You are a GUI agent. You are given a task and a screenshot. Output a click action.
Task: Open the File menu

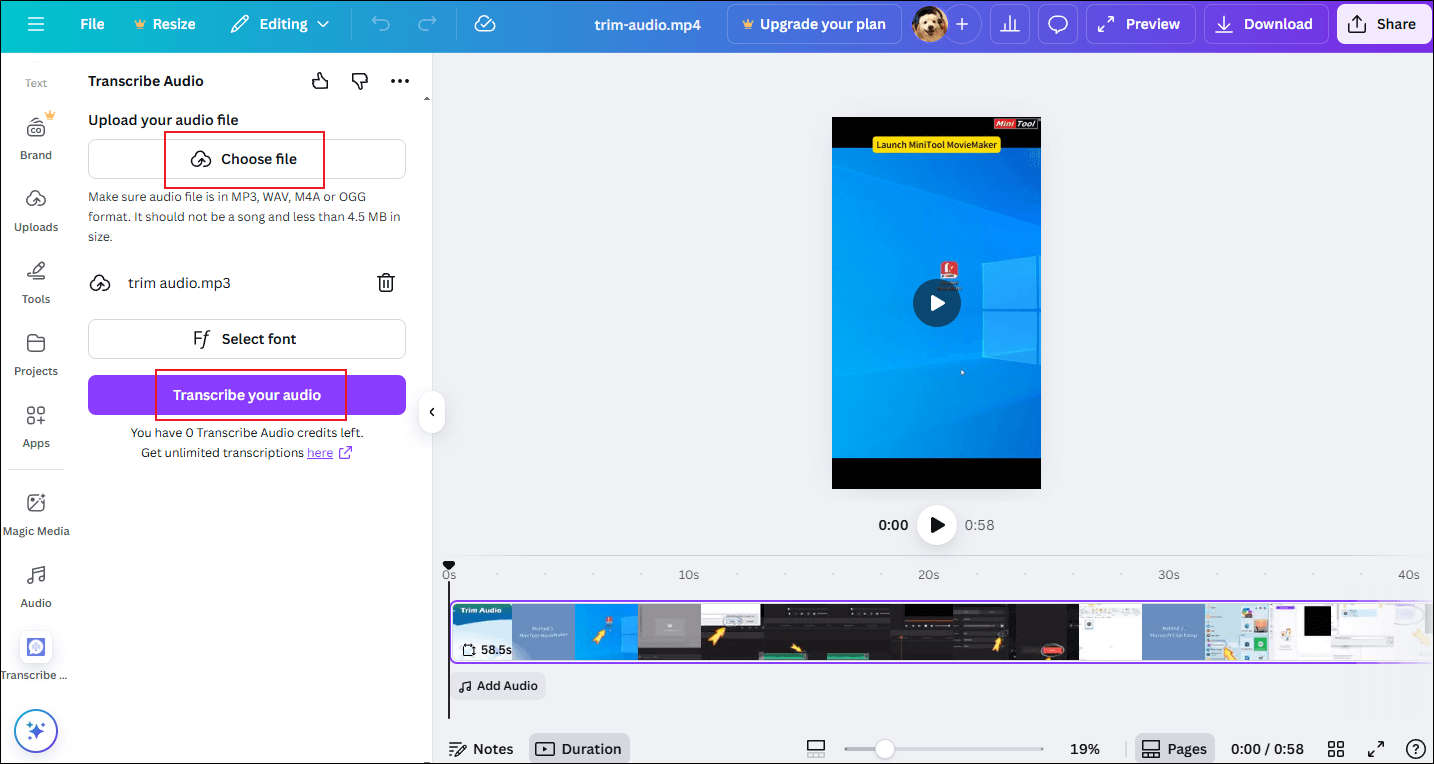click(92, 24)
